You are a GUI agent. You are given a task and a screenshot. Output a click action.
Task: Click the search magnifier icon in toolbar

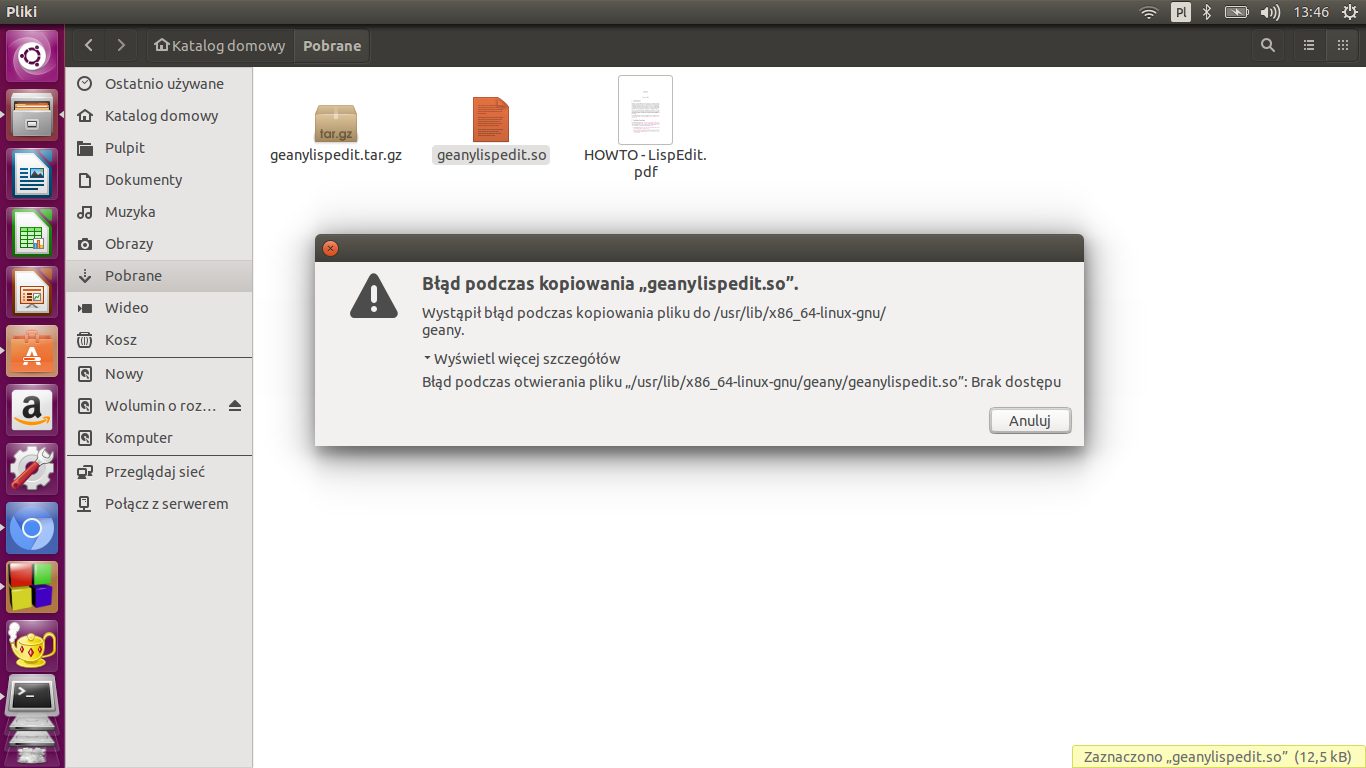pyautogui.click(x=1268, y=45)
